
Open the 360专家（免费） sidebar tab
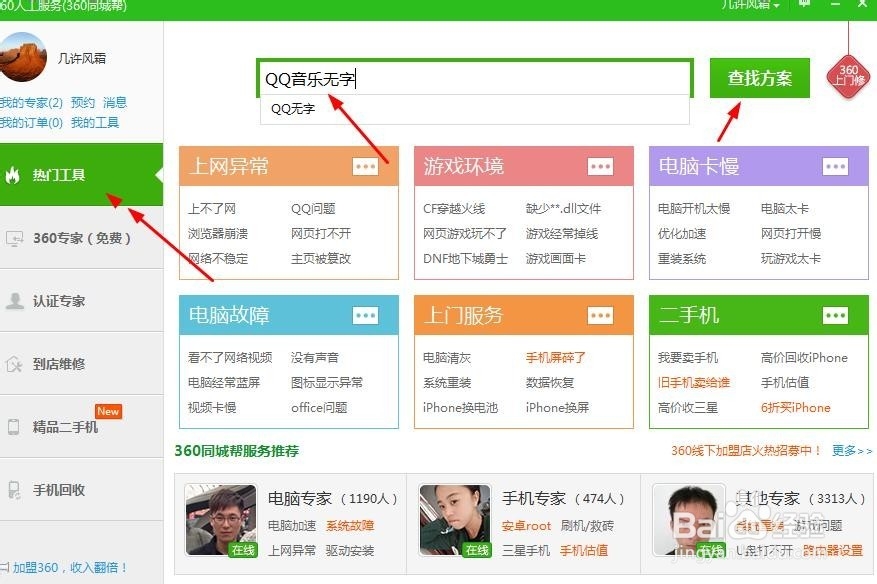coord(82,238)
